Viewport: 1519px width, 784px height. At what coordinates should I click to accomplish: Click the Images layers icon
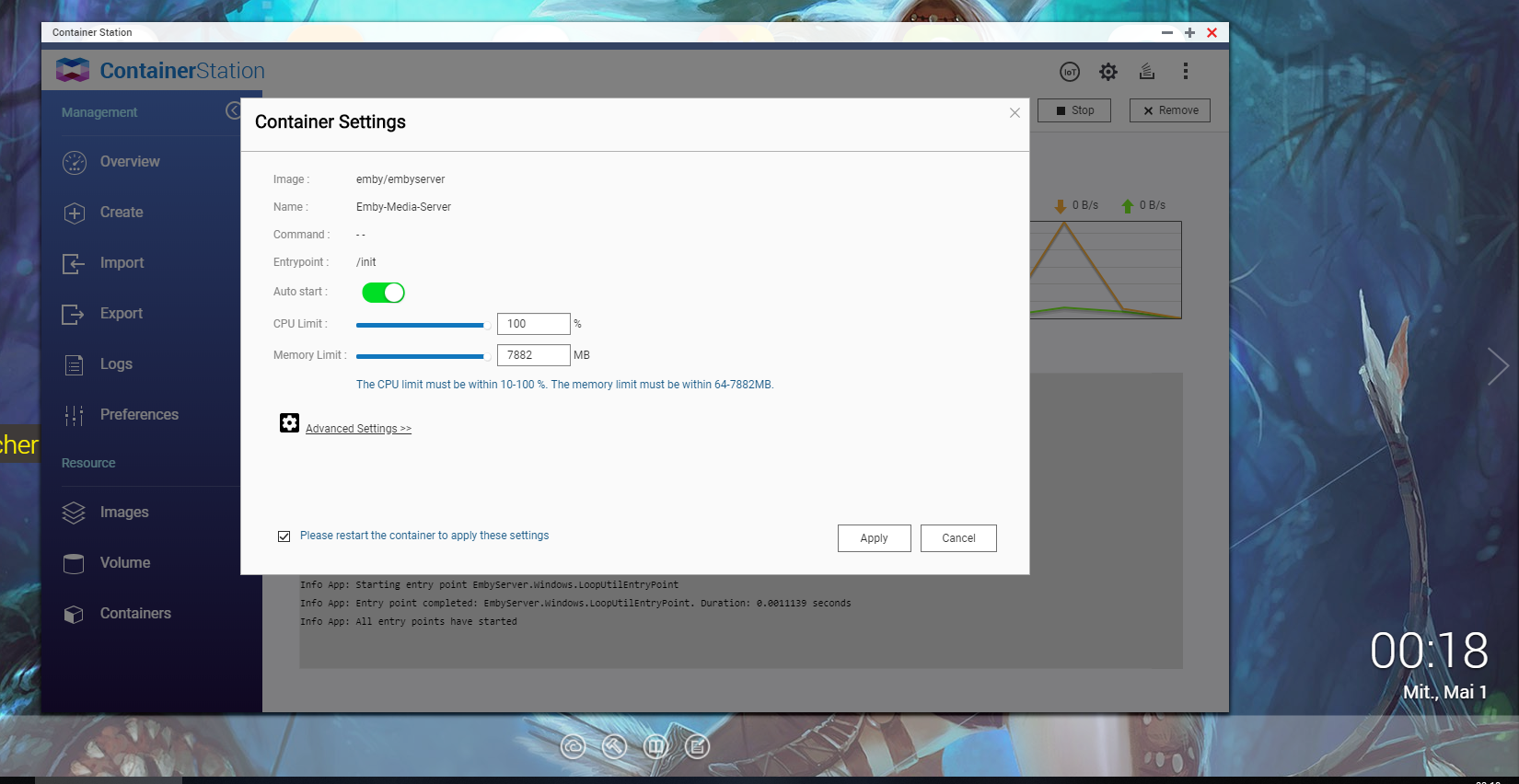click(x=74, y=513)
